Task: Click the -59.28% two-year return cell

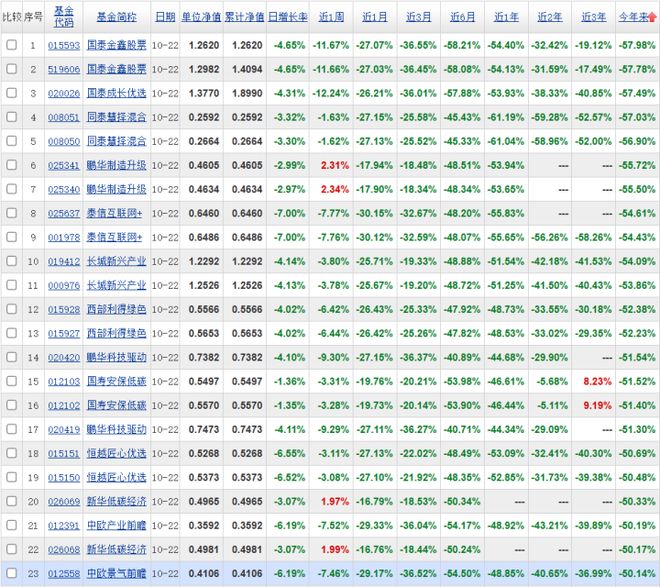Action: click(x=550, y=117)
